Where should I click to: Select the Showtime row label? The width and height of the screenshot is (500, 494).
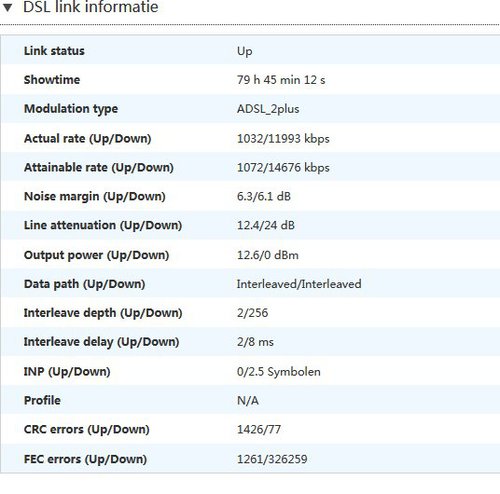pyautogui.click(x=52, y=80)
